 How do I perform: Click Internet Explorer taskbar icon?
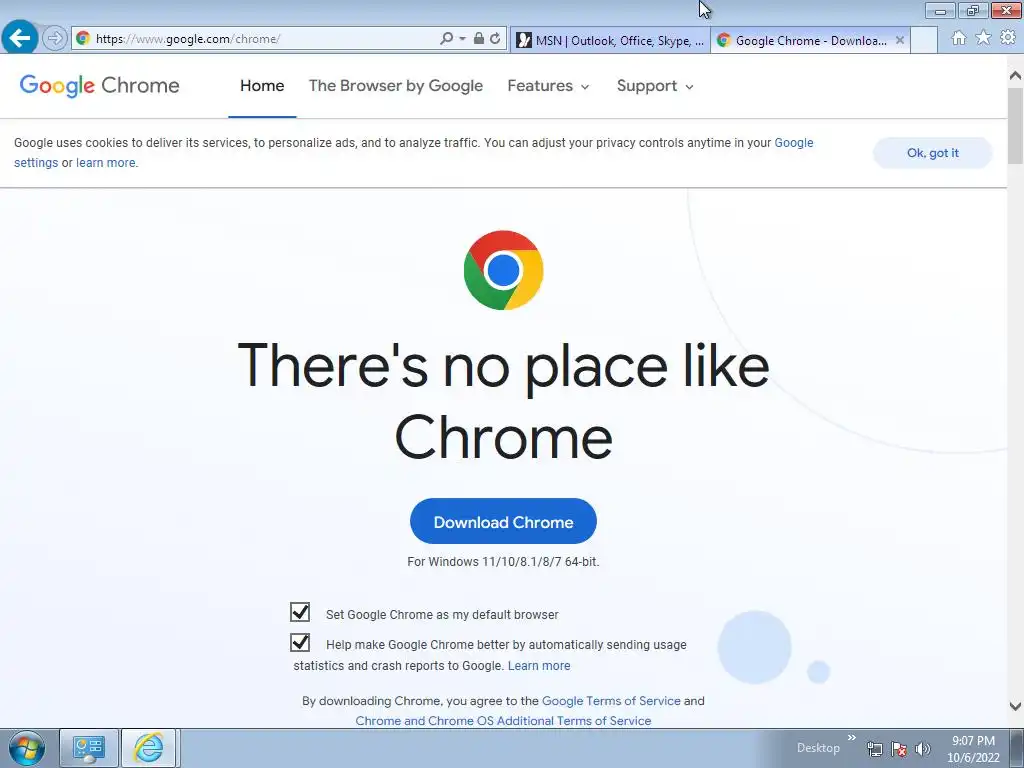pos(149,748)
